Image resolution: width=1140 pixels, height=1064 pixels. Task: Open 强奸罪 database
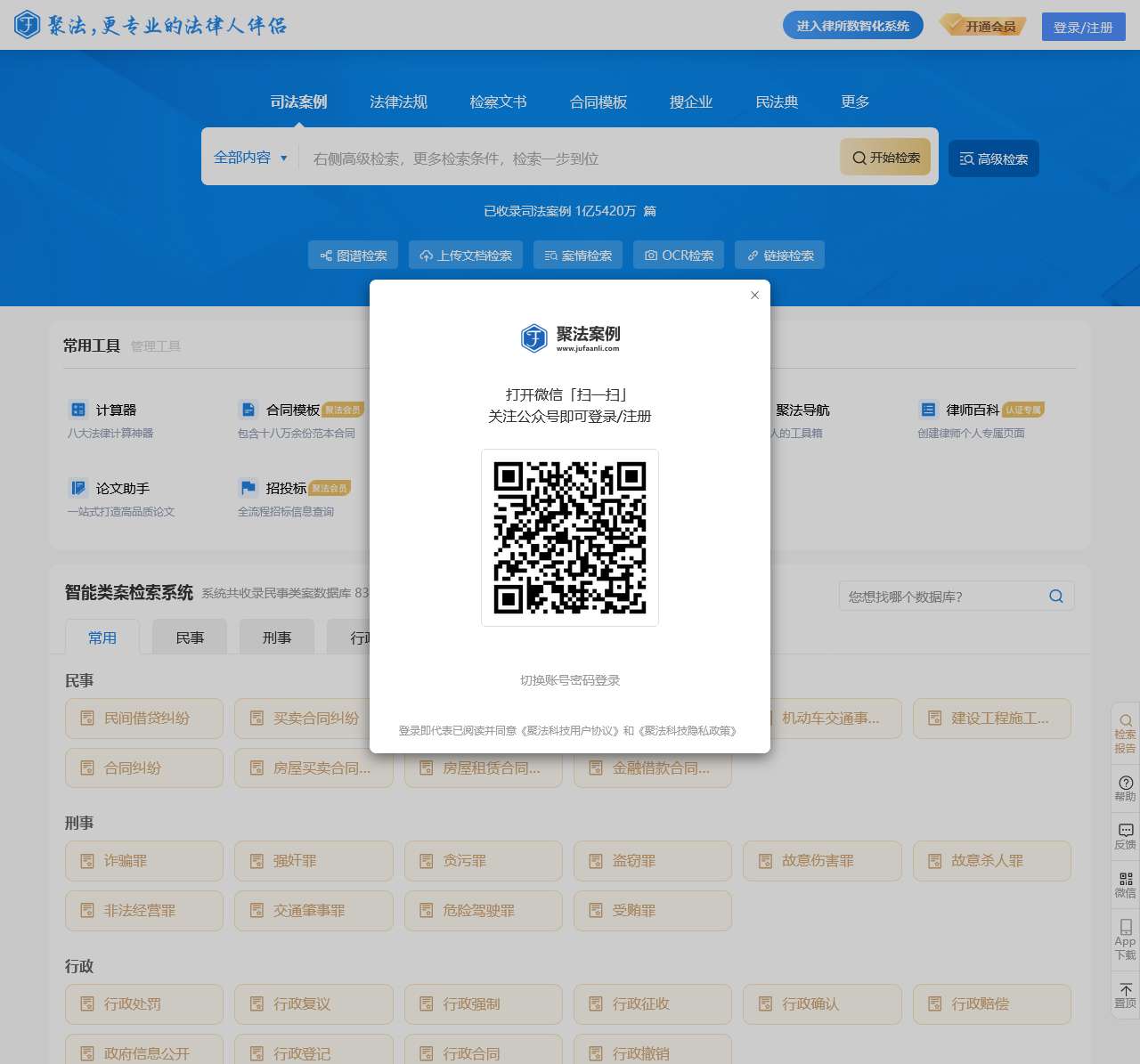click(313, 861)
